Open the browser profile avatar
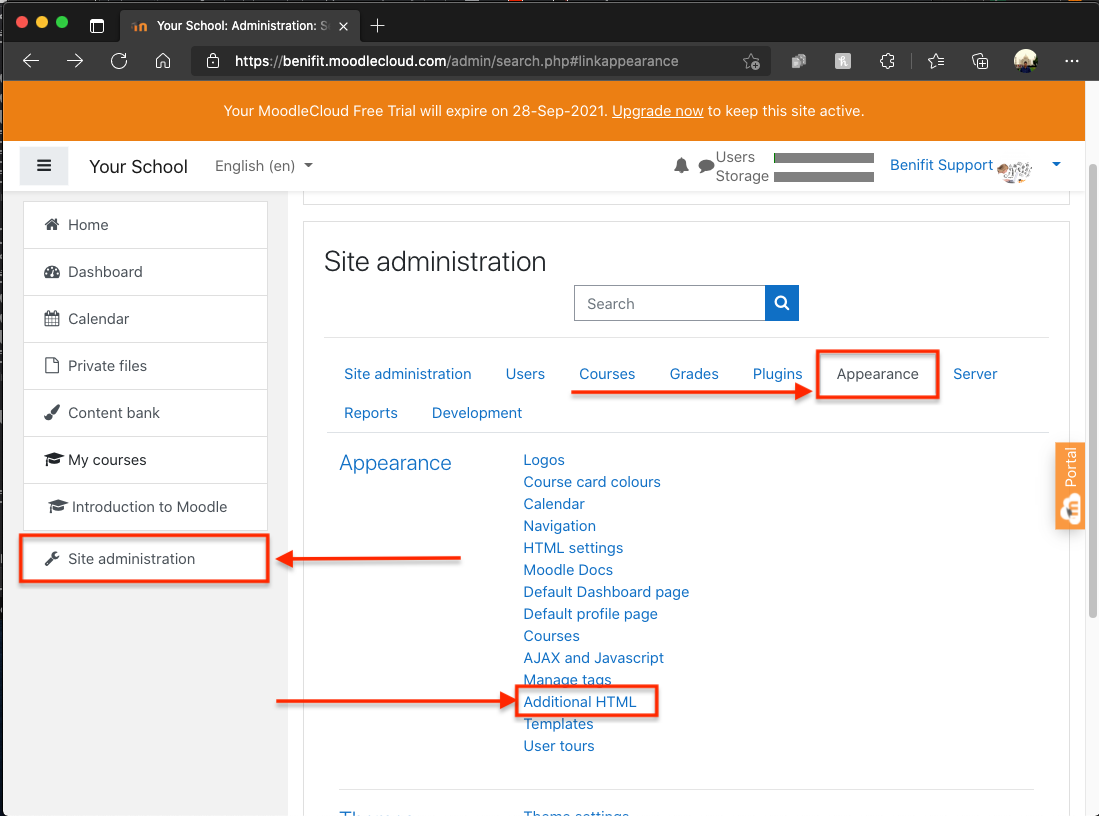 pyautogui.click(x=1025, y=61)
